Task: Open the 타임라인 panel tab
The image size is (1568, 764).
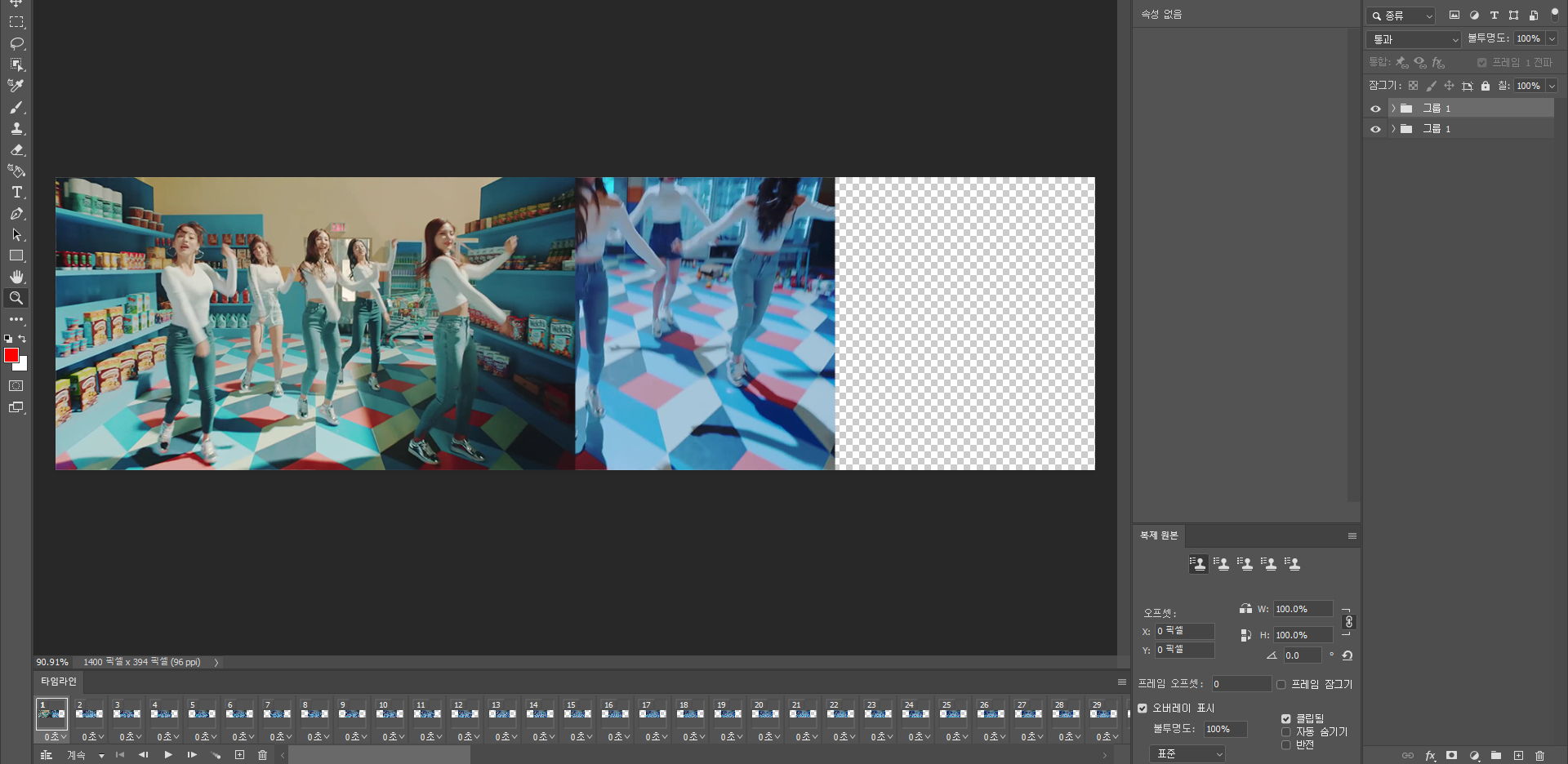Action: click(x=59, y=682)
